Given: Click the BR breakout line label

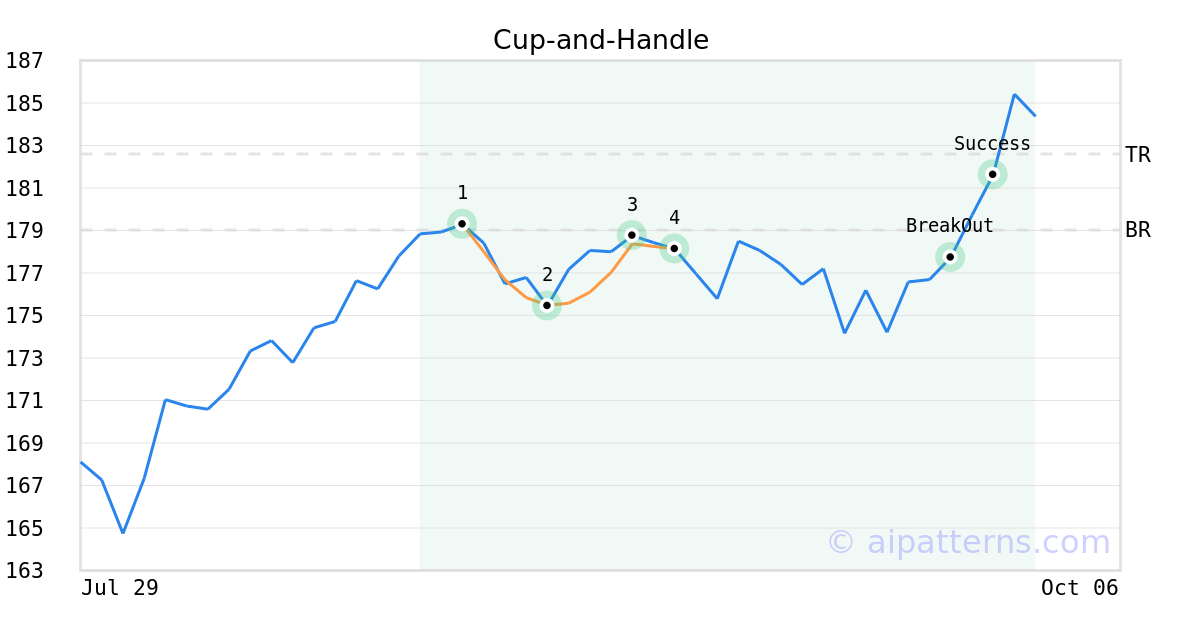Looking at the screenshot, I should [x=1138, y=230].
